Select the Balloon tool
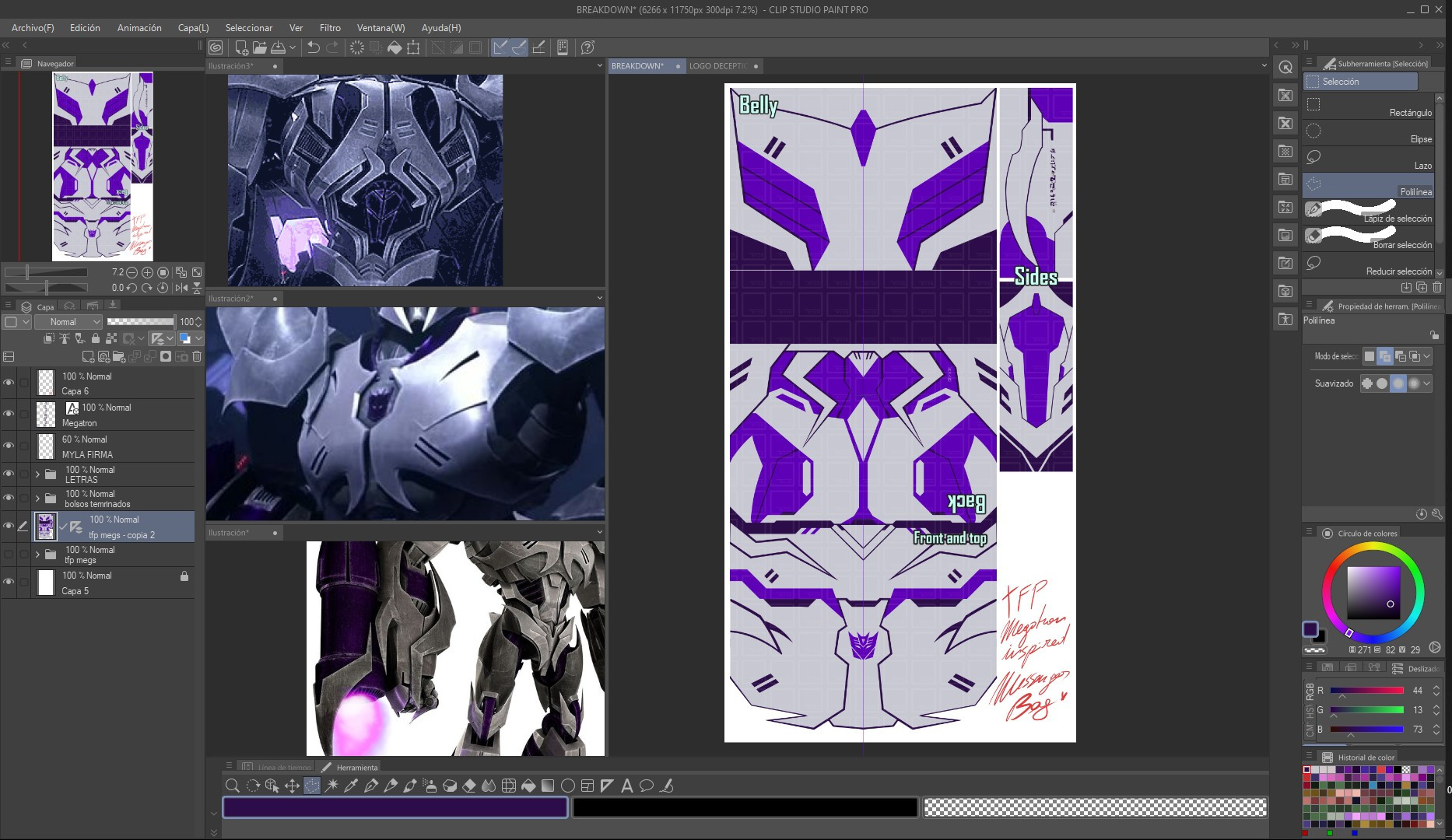 646,786
